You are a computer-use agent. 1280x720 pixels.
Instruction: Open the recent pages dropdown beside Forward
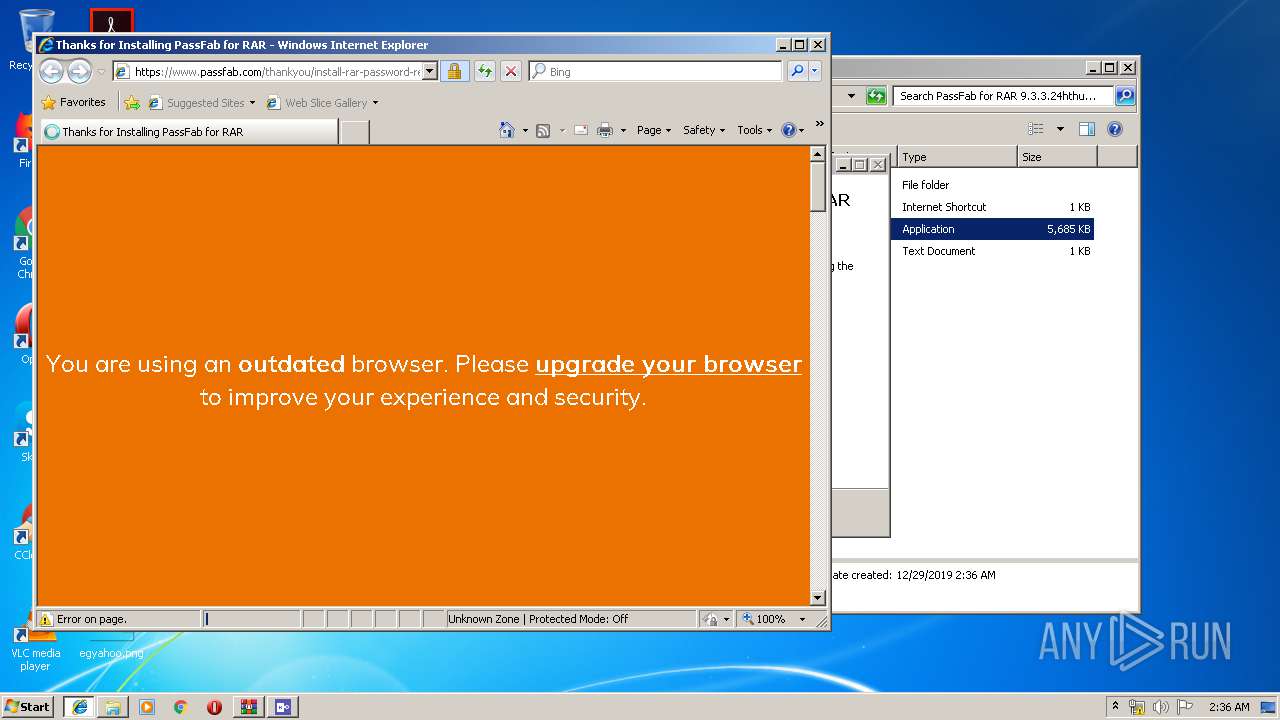pyautogui.click(x=101, y=72)
